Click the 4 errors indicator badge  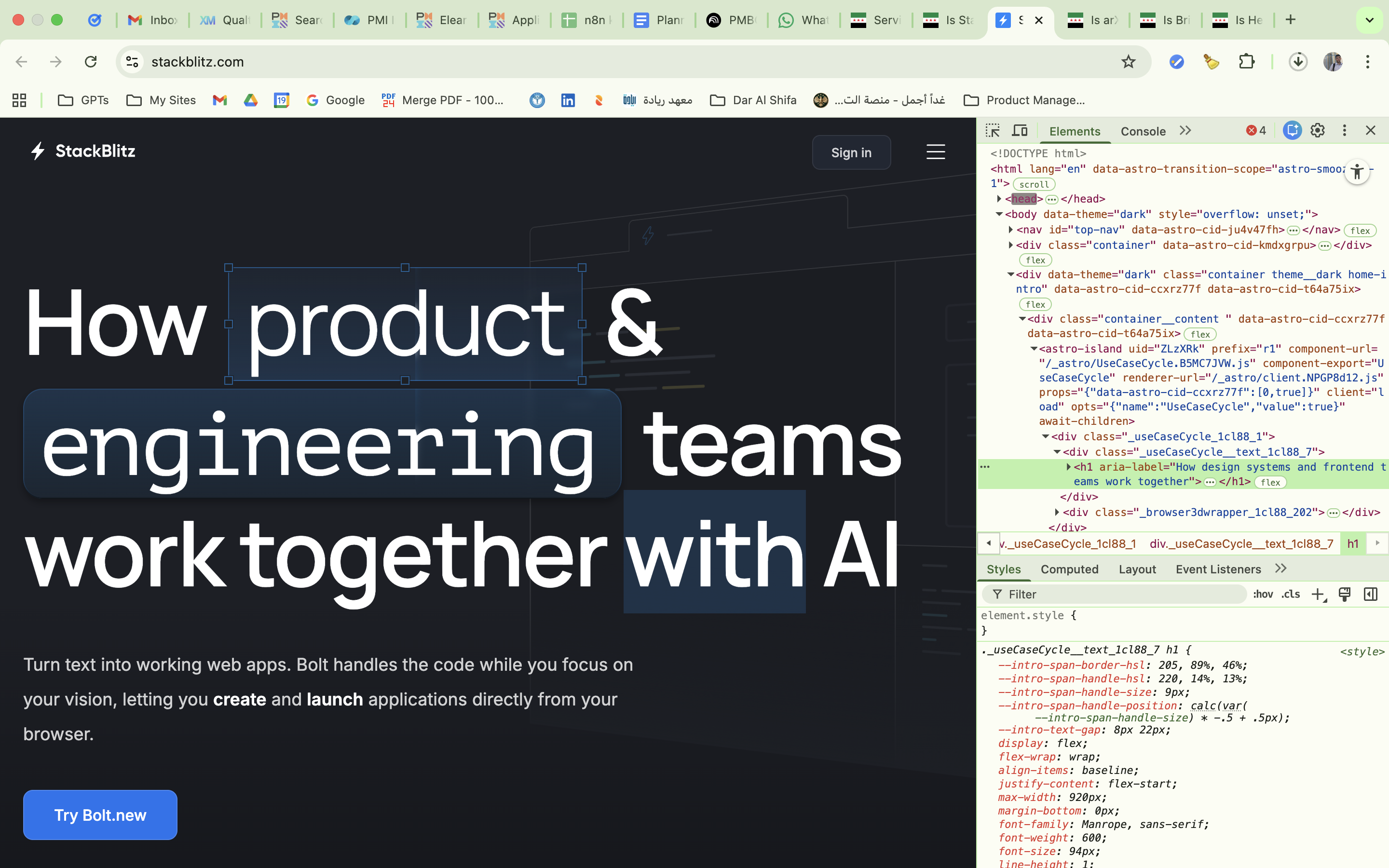tap(1256, 131)
